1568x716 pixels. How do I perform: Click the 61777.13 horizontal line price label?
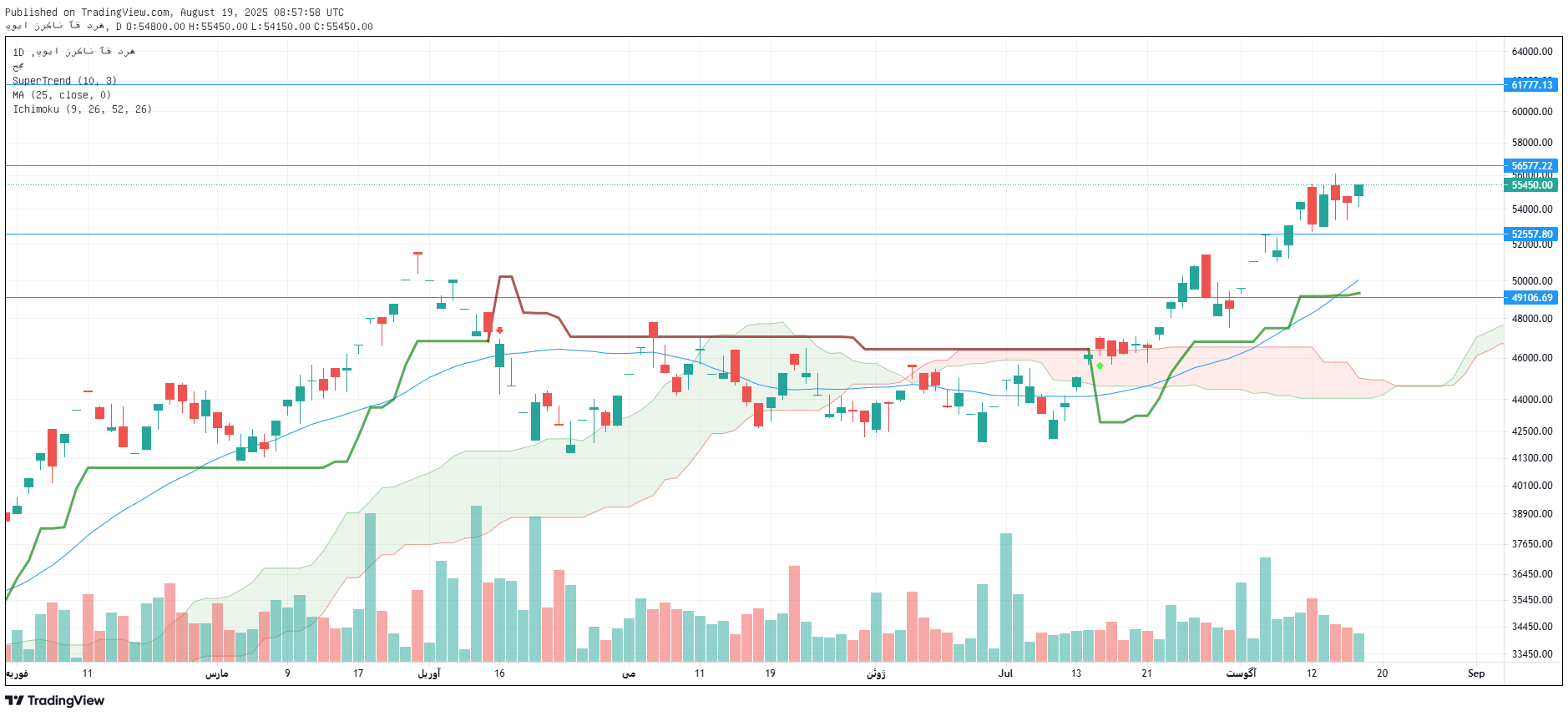(x=1531, y=85)
